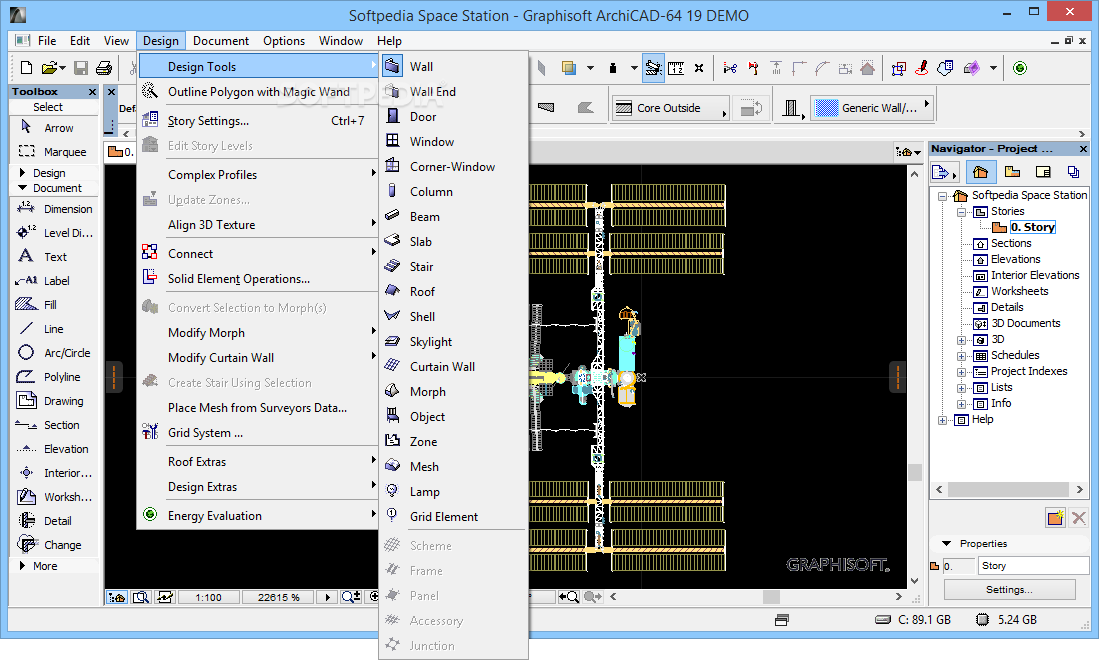Click the Navigator horizontal scrollbar right arrow
This screenshot has height=660, width=1099.
click(x=1079, y=489)
